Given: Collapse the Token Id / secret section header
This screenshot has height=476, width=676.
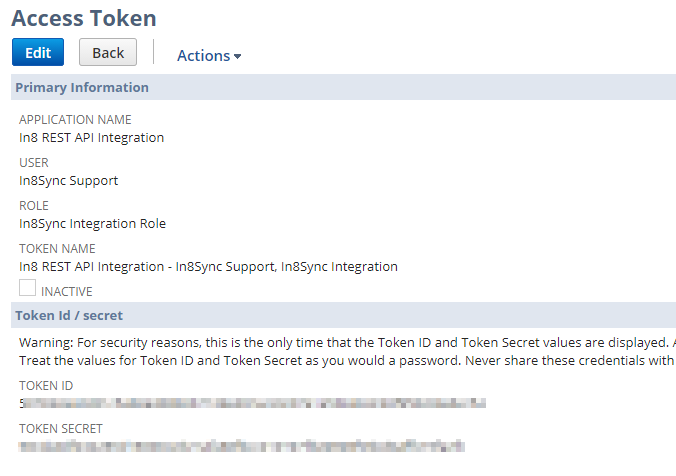Looking at the screenshot, I should coord(69,316).
